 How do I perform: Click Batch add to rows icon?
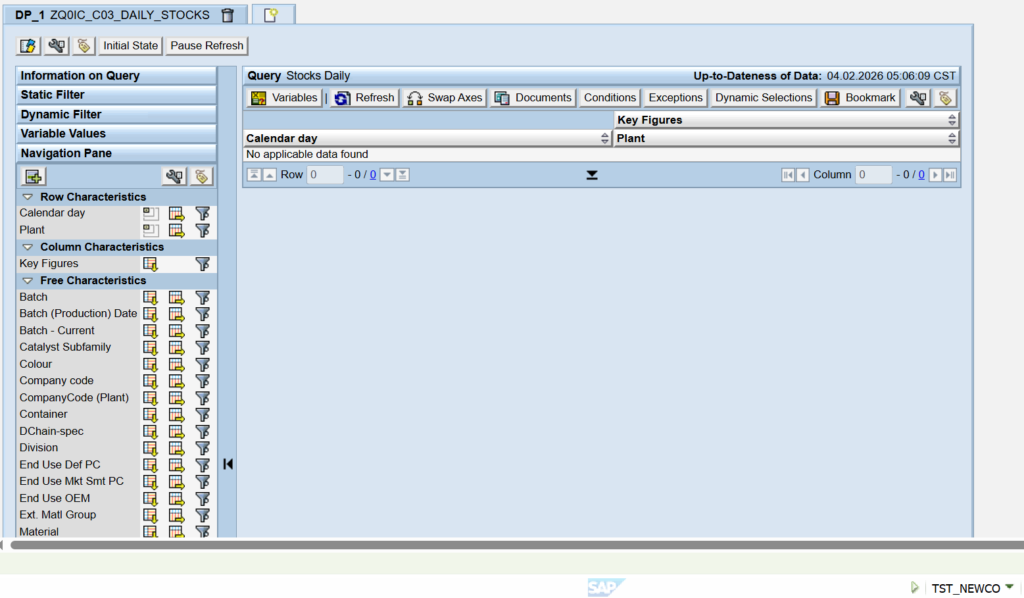(151, 297)
